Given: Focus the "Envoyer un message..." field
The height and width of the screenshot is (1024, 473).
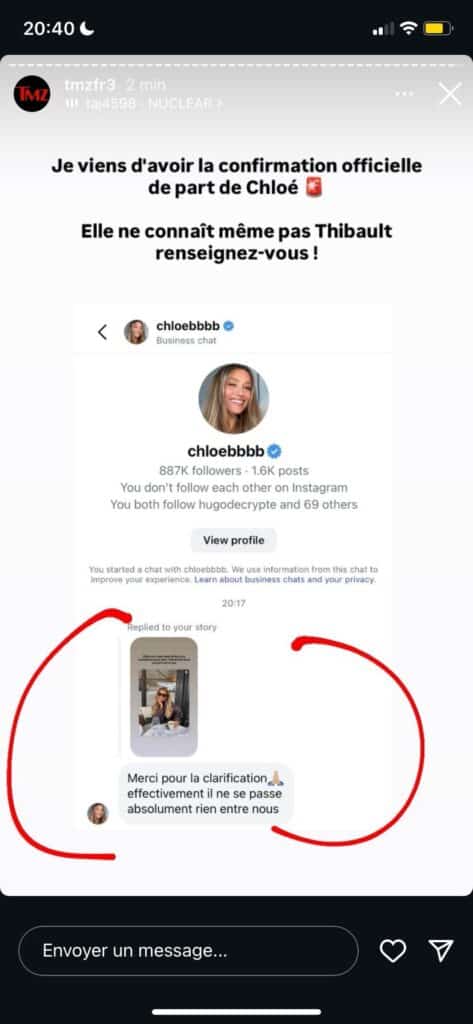Looking at the screenshot, I should [x=188, y=951].
